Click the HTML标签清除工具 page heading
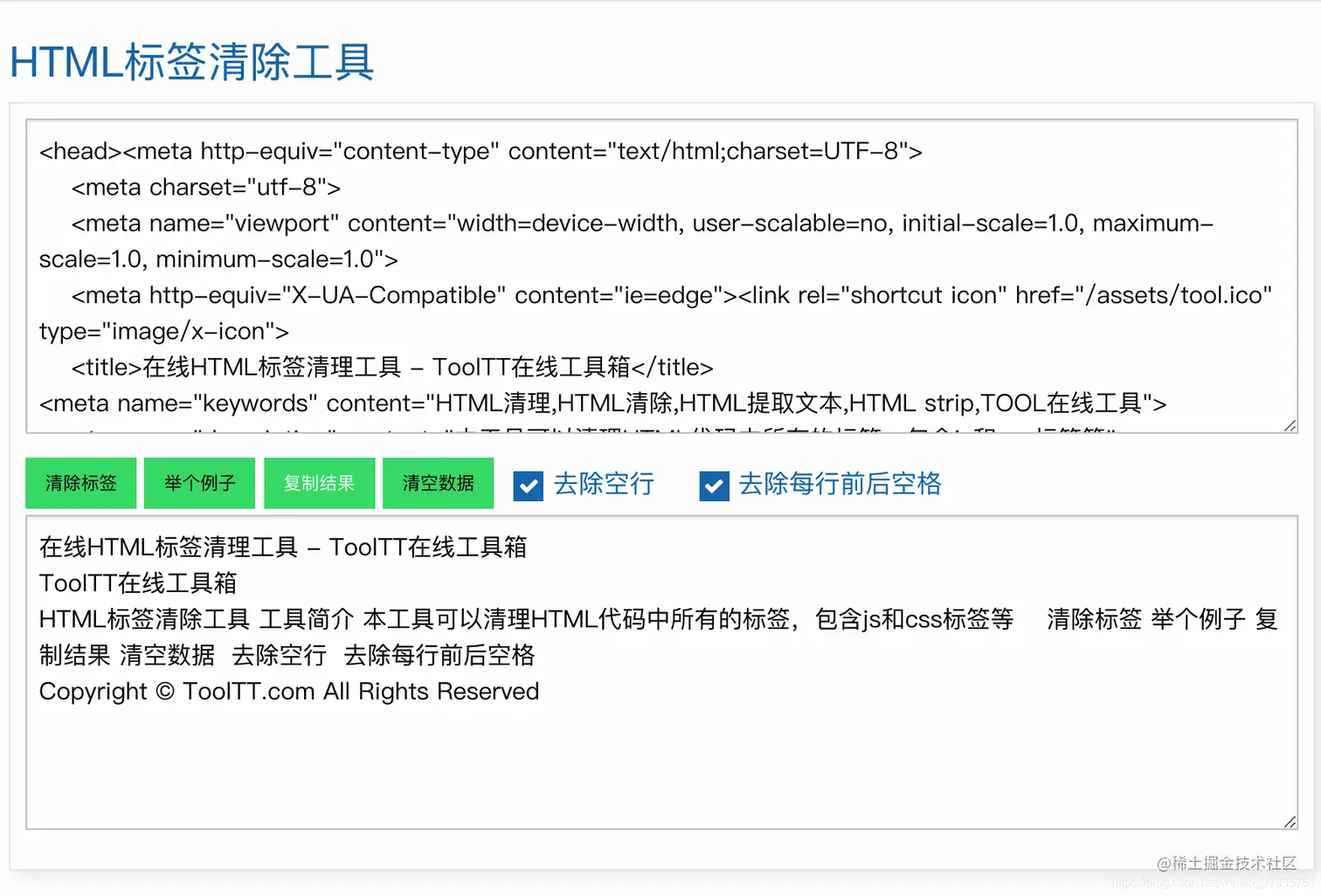The width and height of the screenshot is (1321, 896). (x=192, y=63)
